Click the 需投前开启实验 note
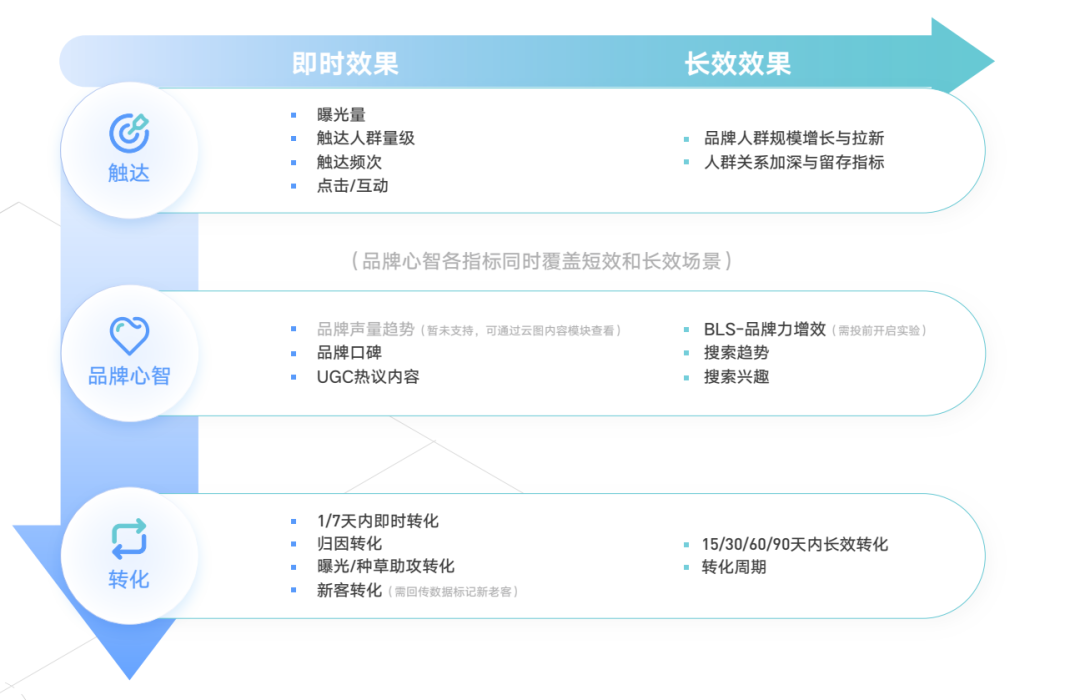The width and height of the screenshot is (1080, 700). point(879,331)
